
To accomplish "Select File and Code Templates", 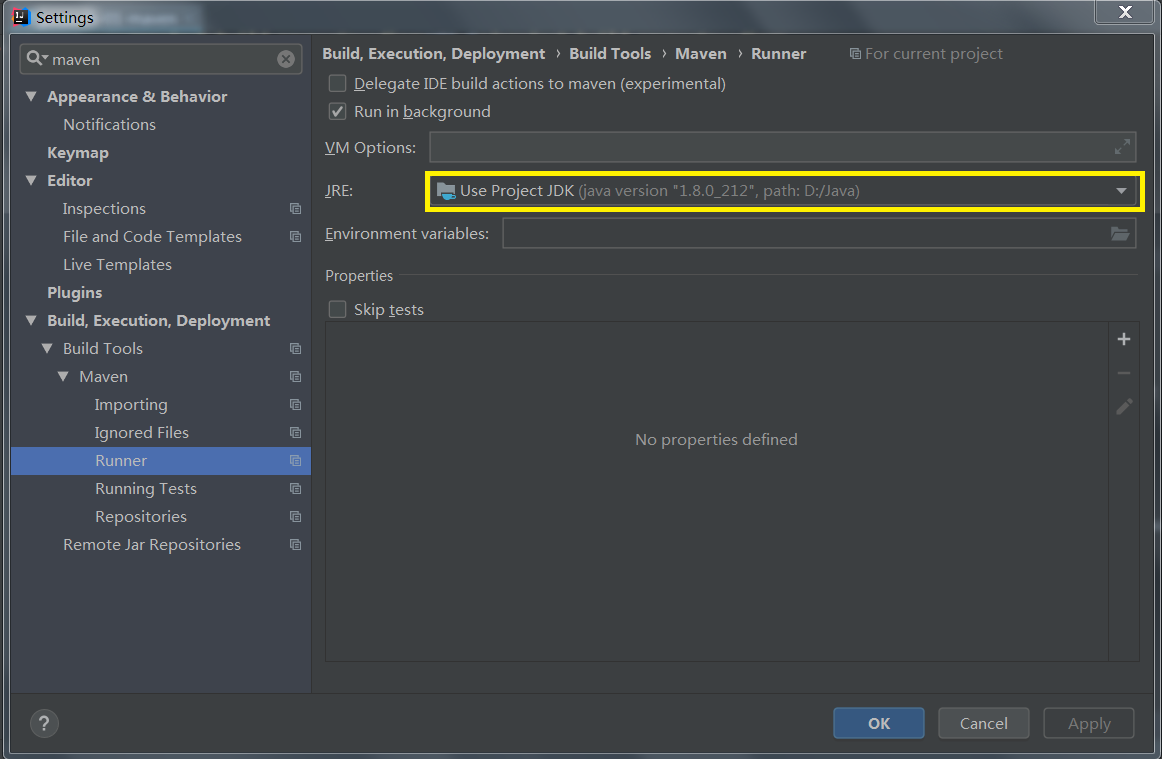I will click(x=153, y=236).
